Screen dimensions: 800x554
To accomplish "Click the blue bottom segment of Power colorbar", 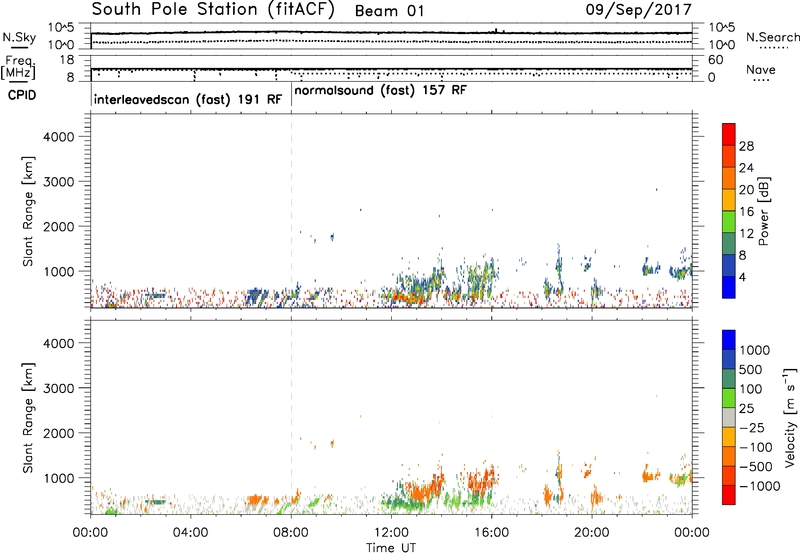I will (729, 287).
